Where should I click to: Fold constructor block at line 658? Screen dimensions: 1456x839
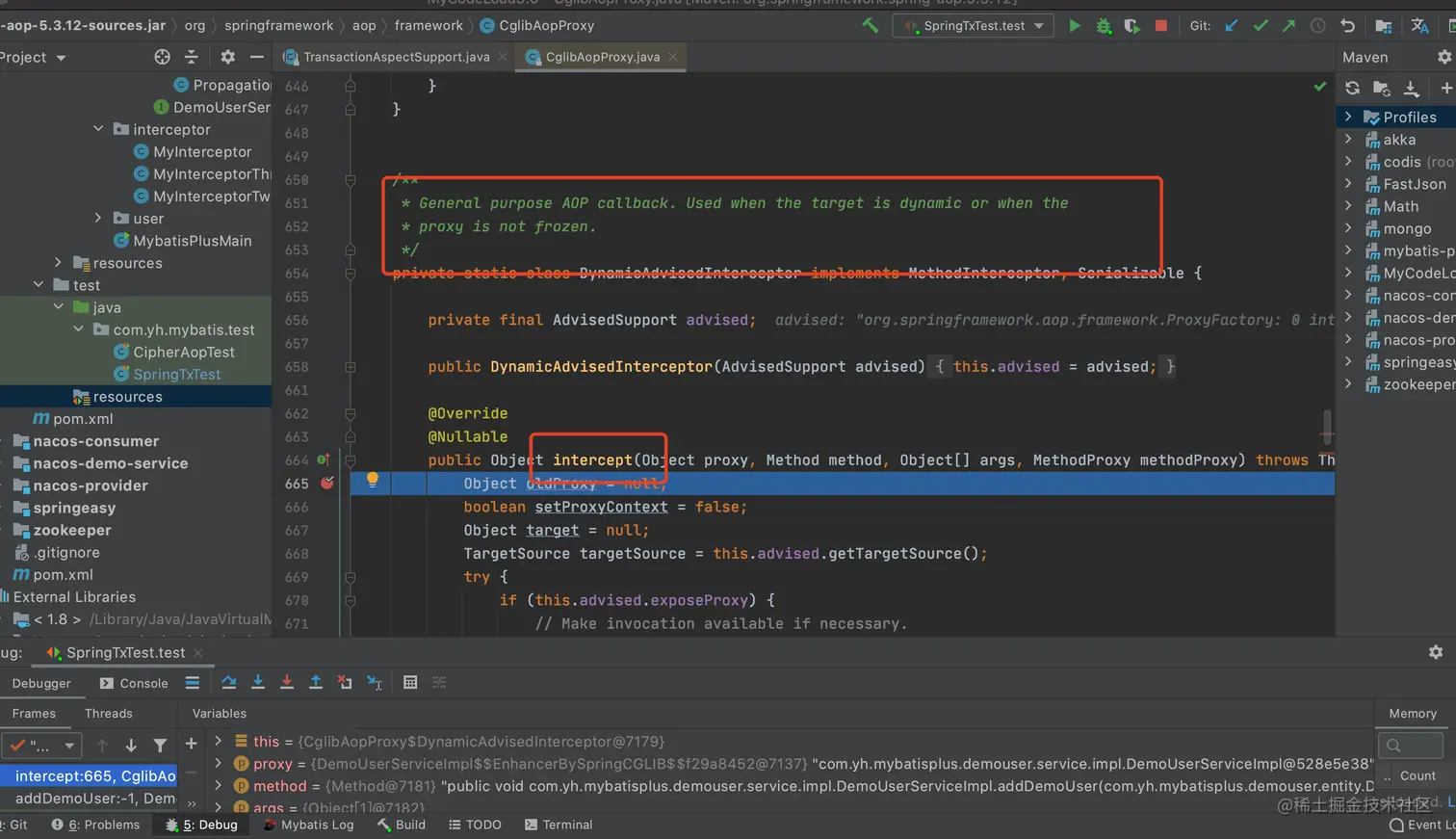click(x=351, y=367)
